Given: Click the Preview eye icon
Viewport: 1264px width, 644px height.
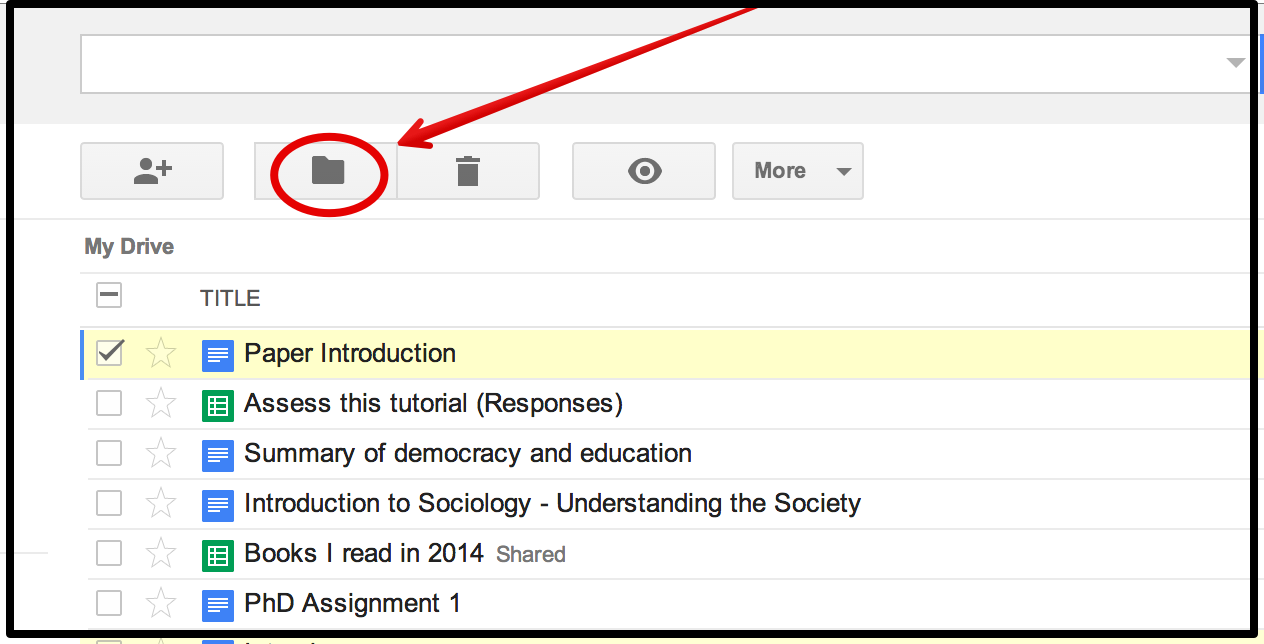Looking at the screenshot, I should point(644,171).
